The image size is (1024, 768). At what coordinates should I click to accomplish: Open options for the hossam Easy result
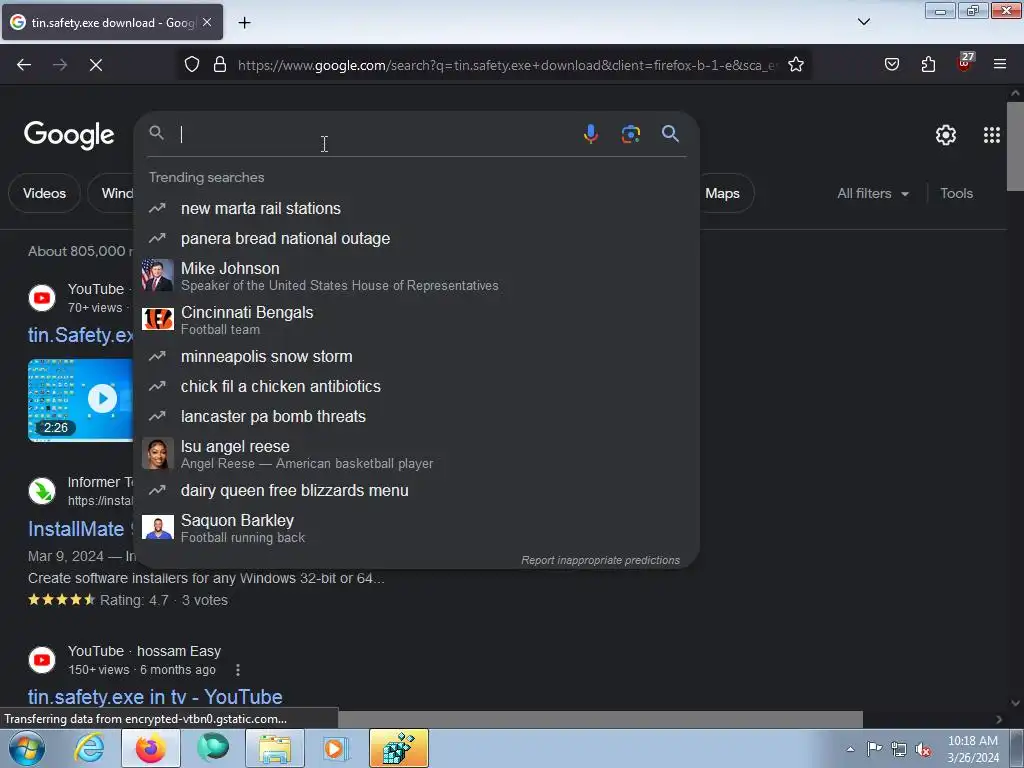(x=238, y=670)
